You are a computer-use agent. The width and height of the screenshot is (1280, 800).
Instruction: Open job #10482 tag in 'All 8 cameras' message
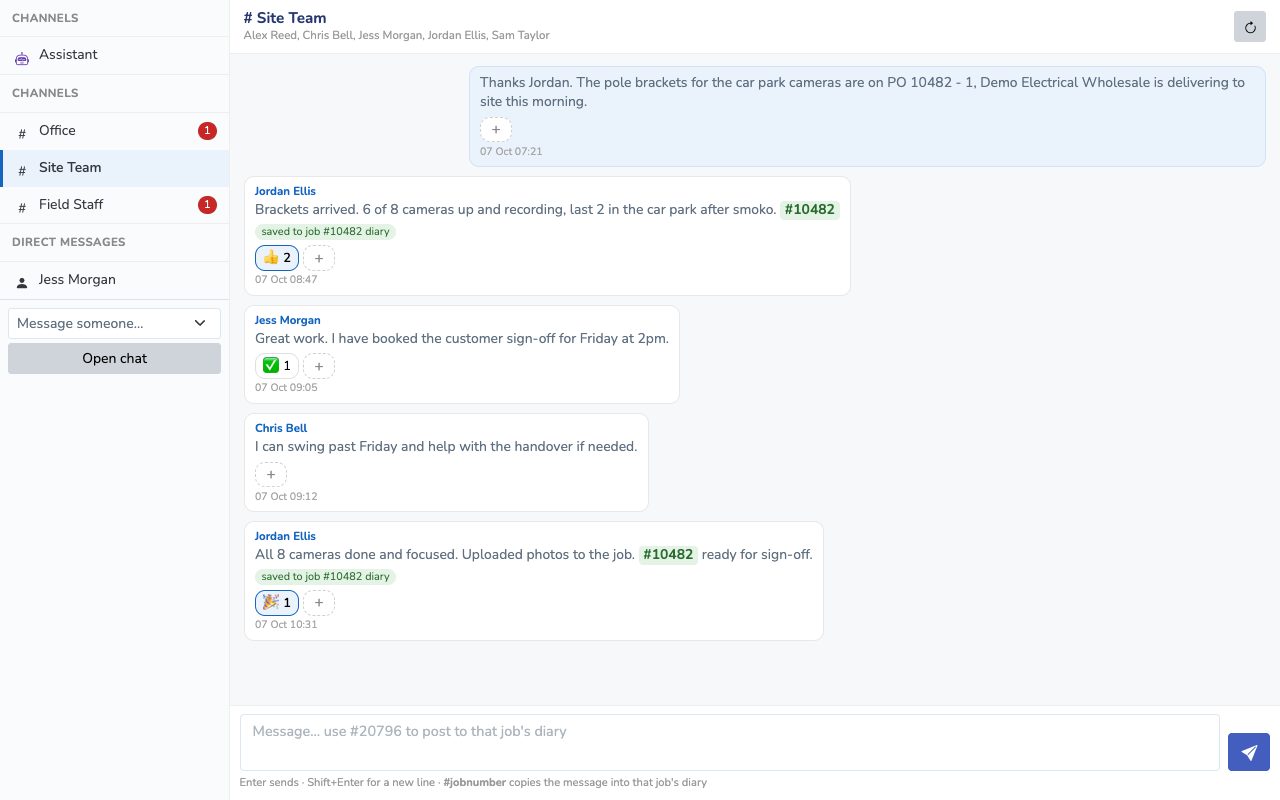668,555
